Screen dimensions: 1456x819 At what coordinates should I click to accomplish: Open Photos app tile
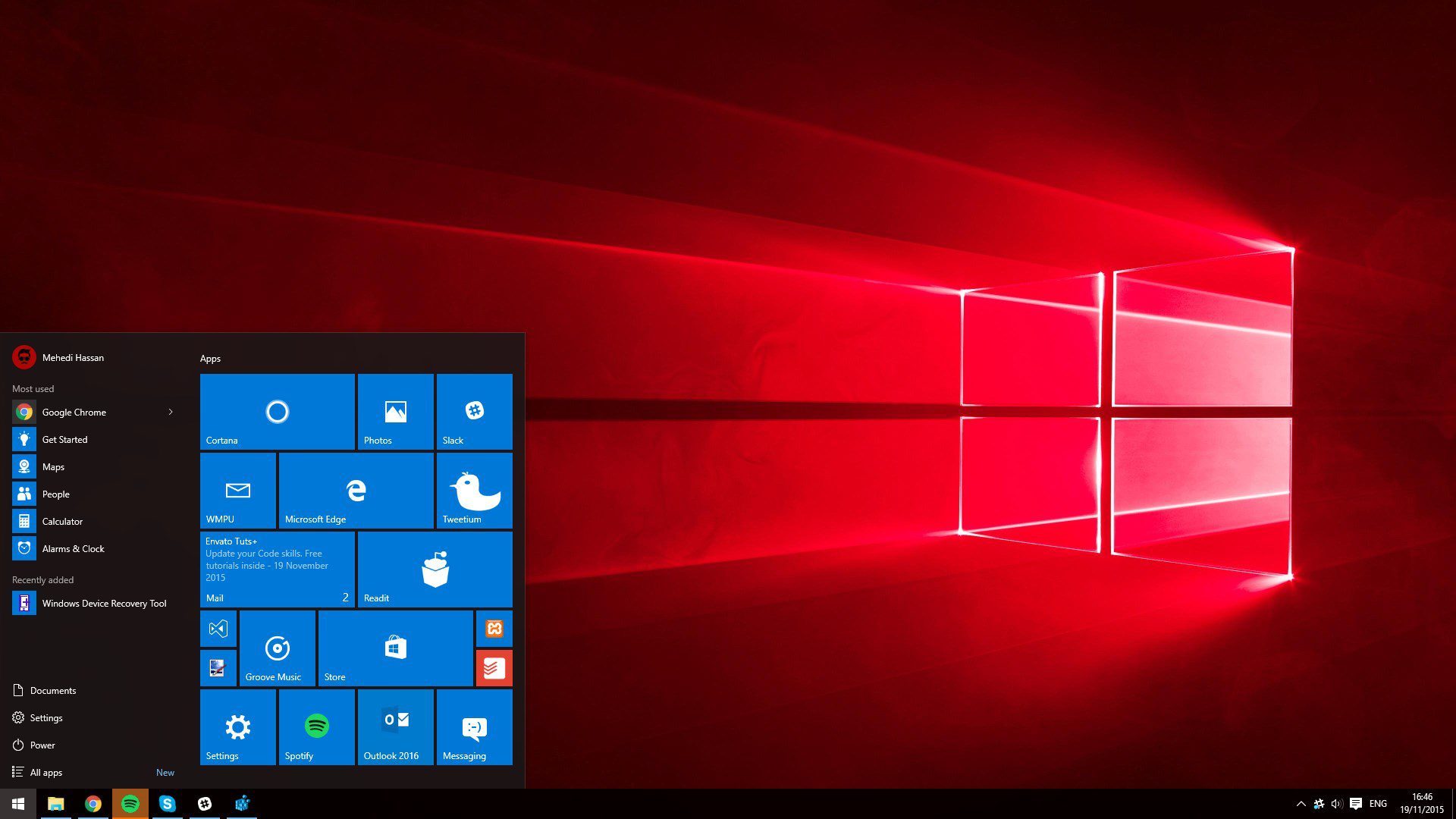click(394, 411)
